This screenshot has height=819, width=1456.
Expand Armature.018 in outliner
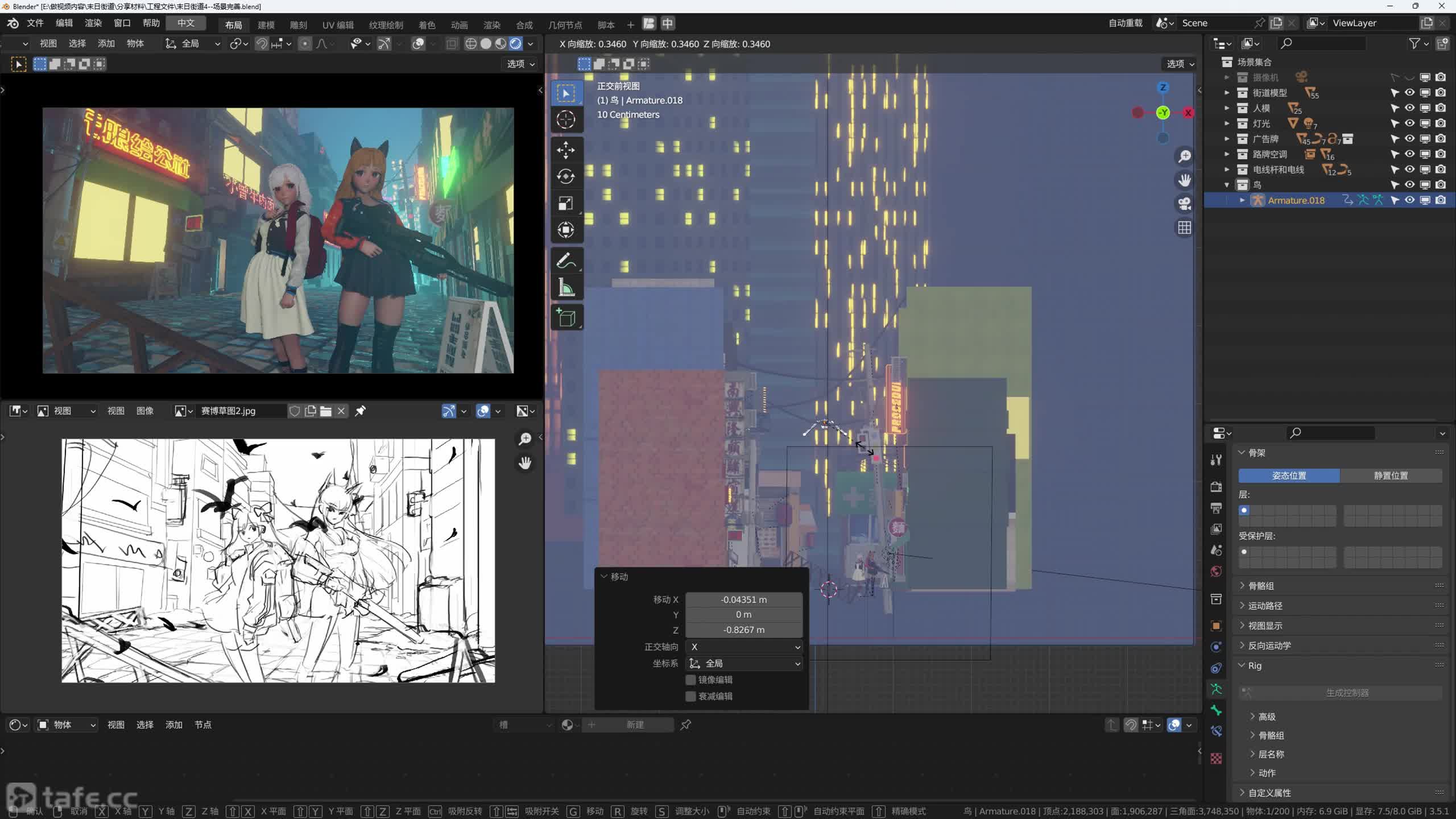coord(1242,200)
